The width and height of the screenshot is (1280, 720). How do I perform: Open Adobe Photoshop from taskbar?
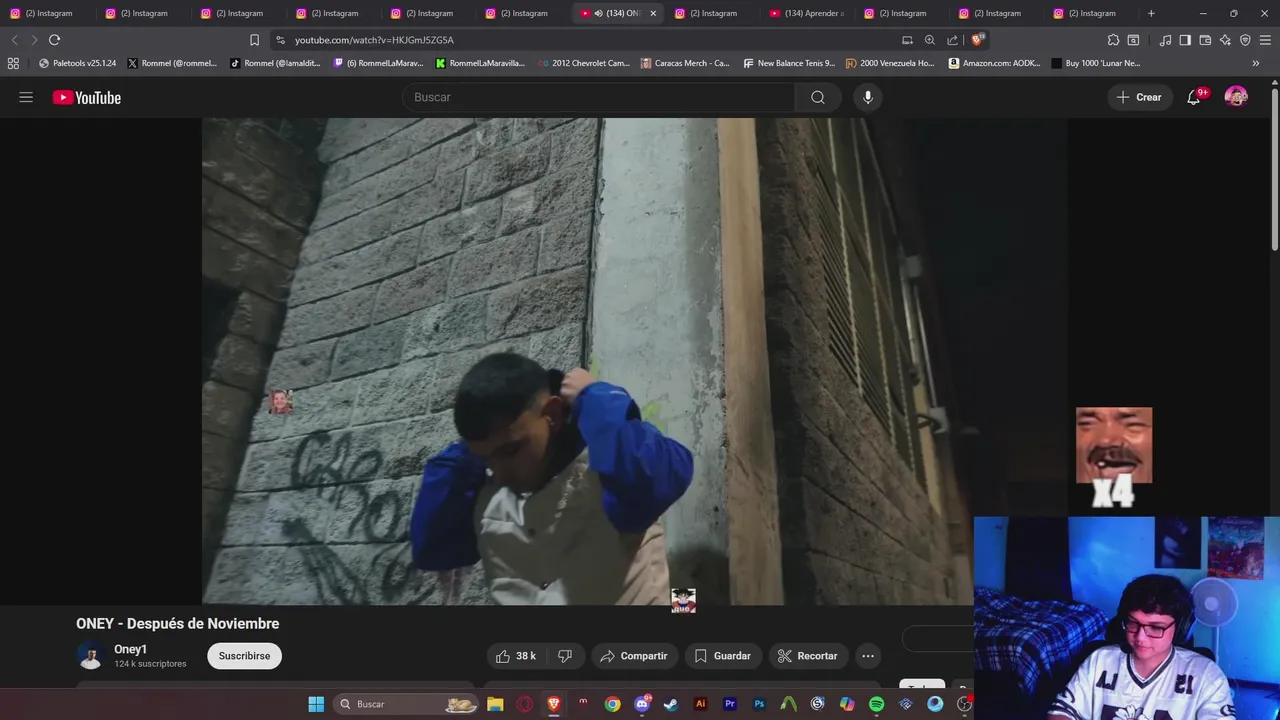tap(759, 704)
